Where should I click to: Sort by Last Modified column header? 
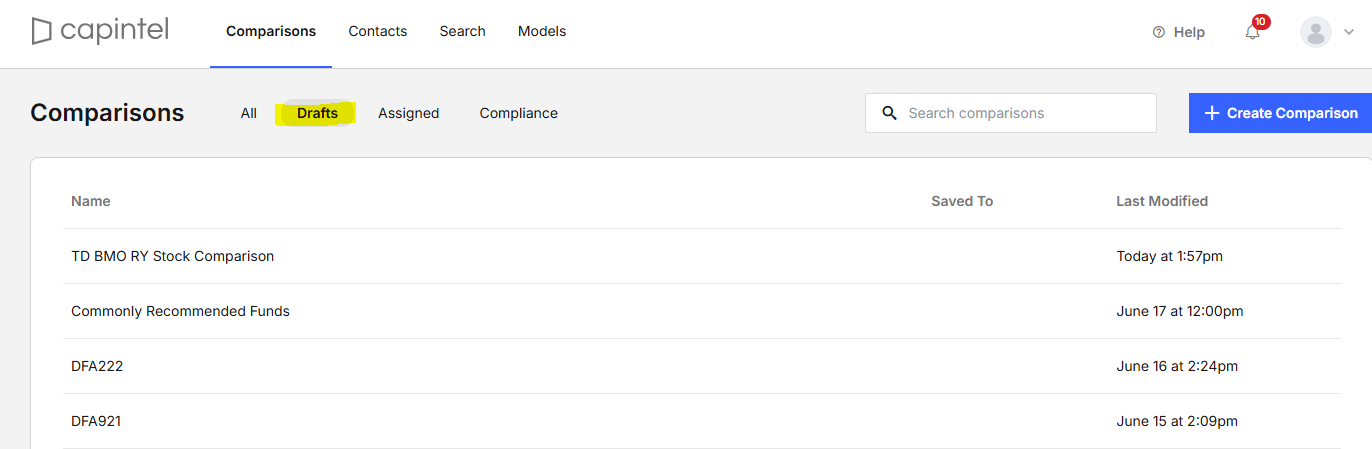[x=1162, y=201]
